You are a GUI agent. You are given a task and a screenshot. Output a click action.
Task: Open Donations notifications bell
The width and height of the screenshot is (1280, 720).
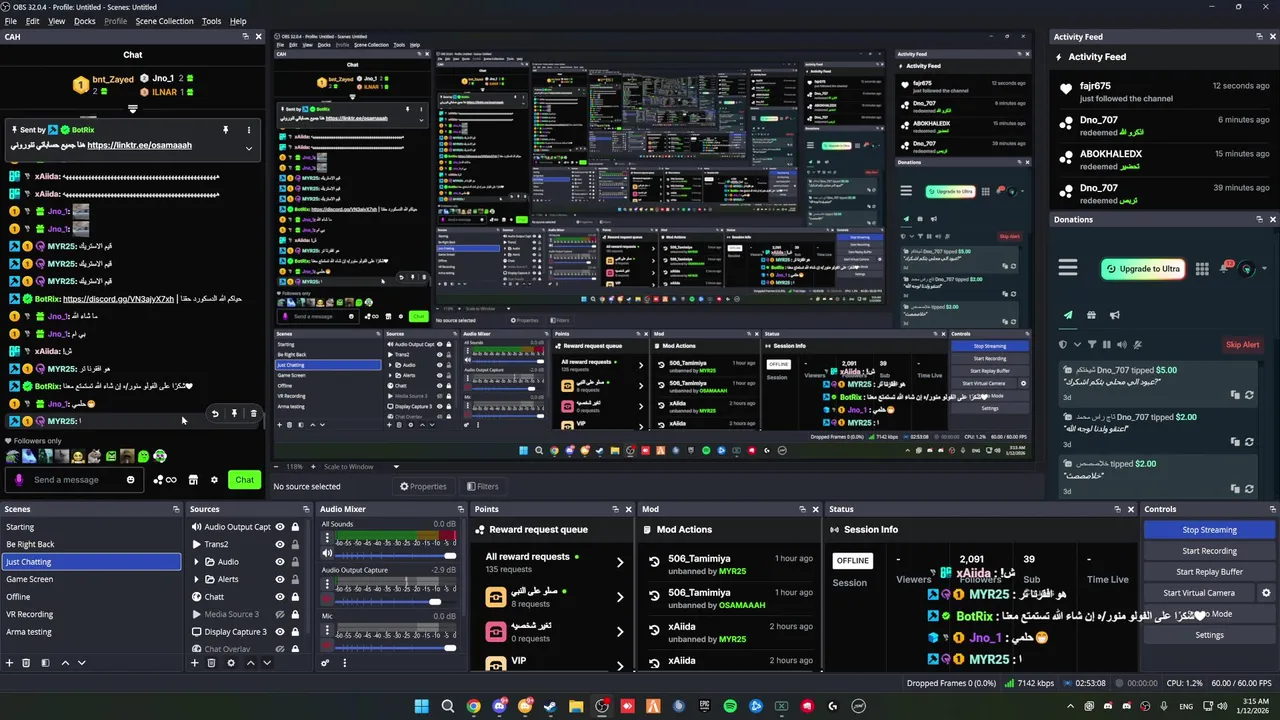1225,268
